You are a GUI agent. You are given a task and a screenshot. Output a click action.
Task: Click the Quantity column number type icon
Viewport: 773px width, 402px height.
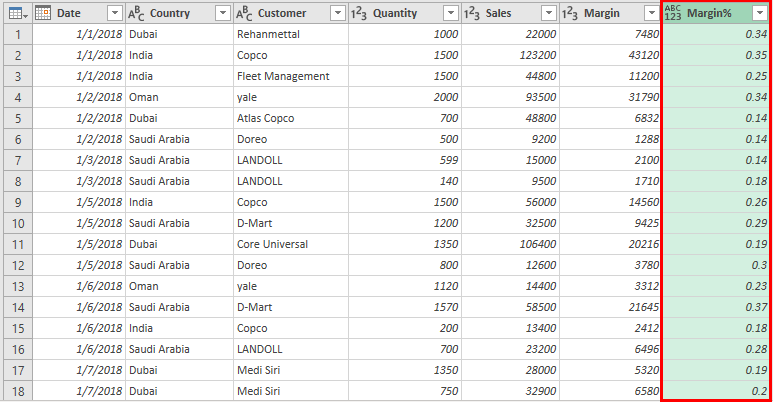359,14
